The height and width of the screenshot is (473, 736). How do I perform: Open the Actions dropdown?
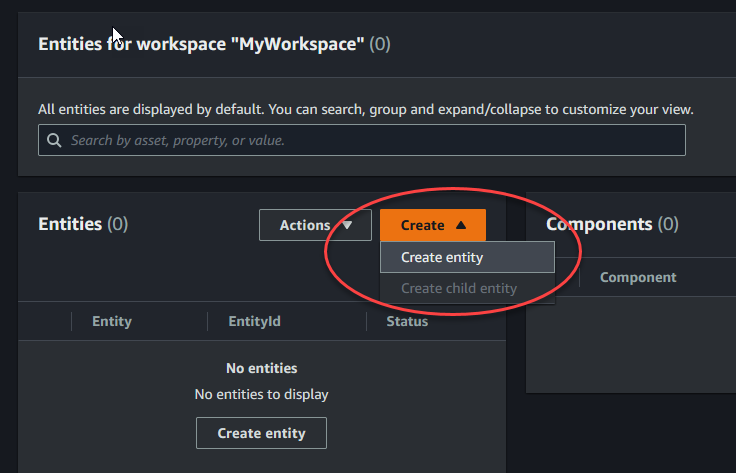coord(315,225)
